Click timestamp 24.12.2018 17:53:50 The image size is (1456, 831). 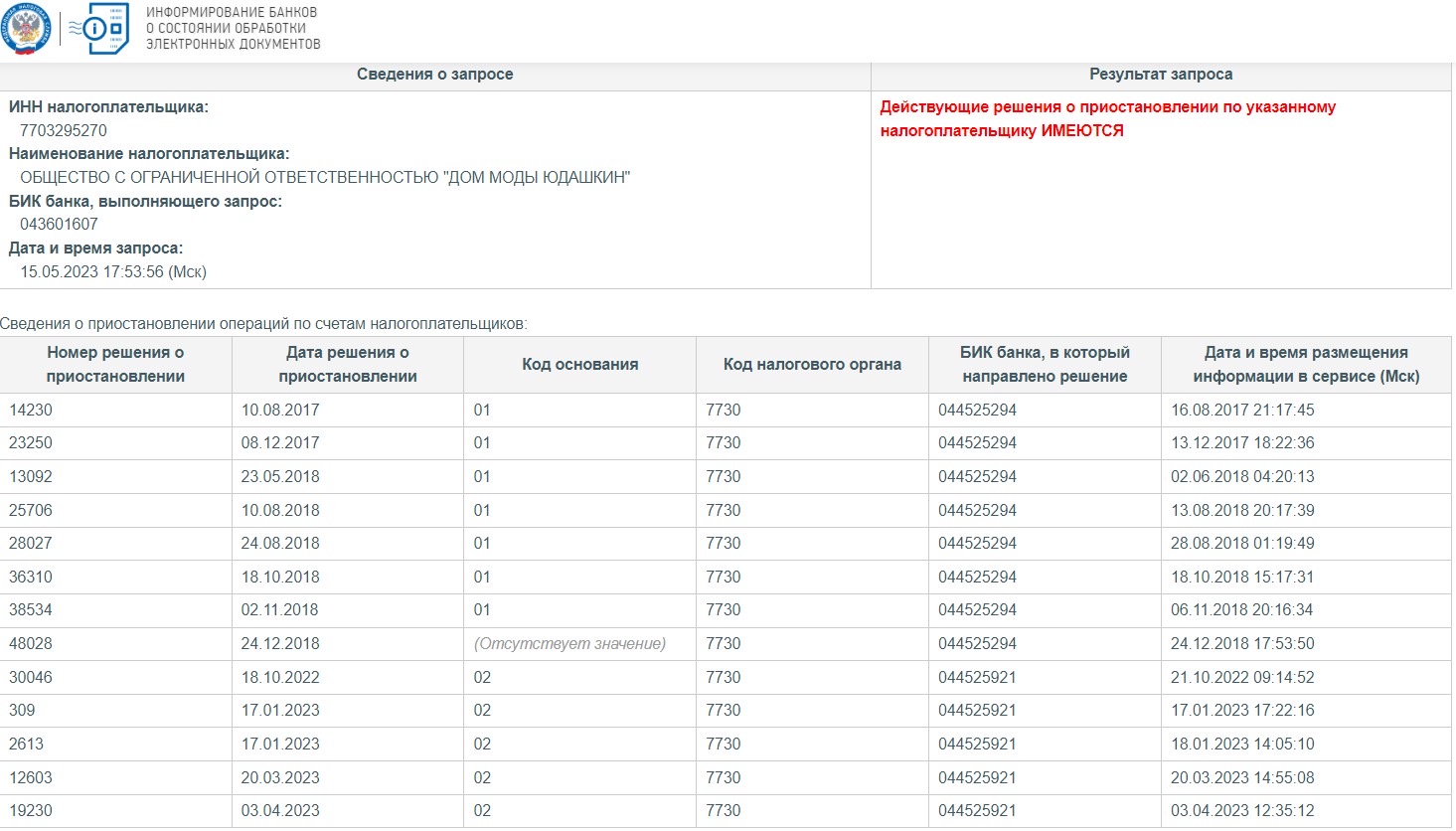[x=1242, y=644]
